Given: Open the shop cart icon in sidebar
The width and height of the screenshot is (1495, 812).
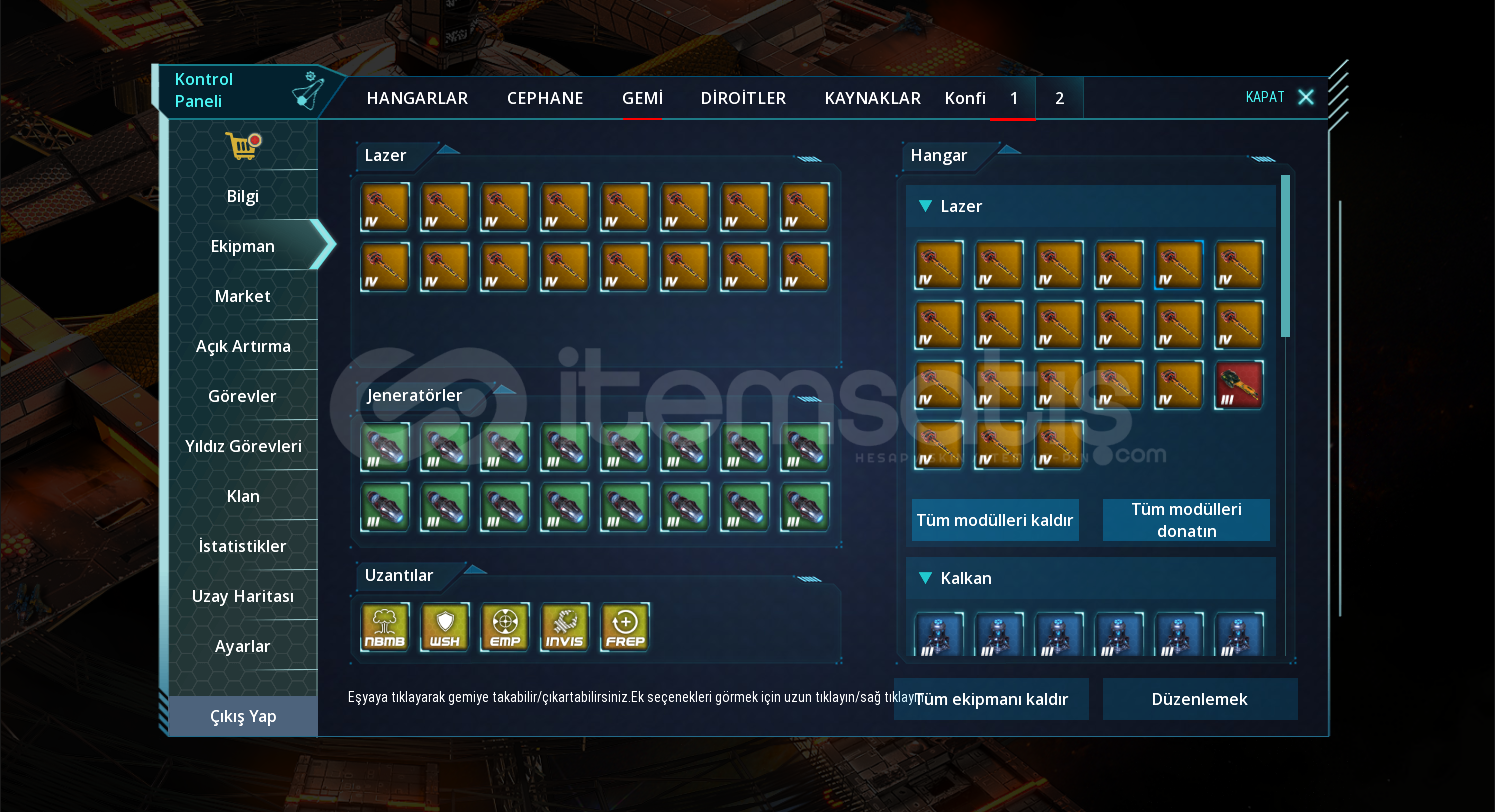Looking at the screenshot, I should [243, 146].
